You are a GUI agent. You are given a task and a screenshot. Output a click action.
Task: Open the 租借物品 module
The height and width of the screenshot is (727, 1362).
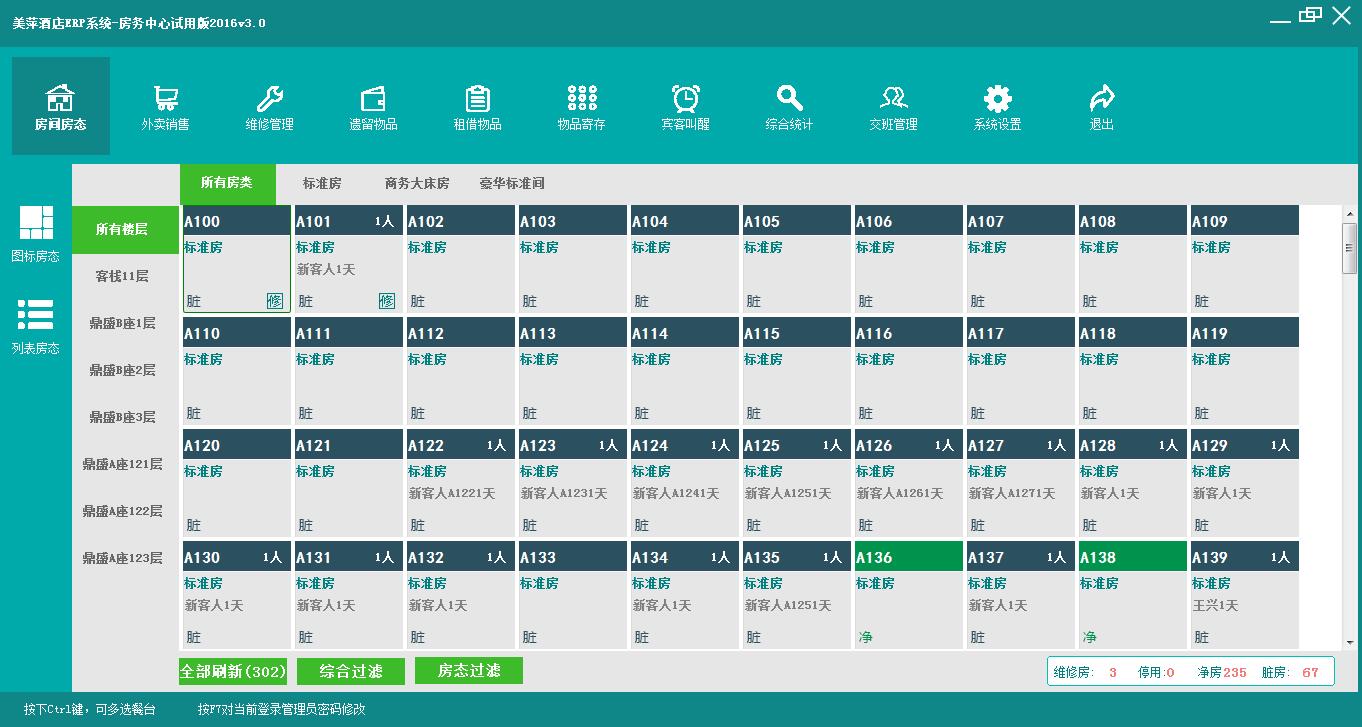(x=478, y=105)
